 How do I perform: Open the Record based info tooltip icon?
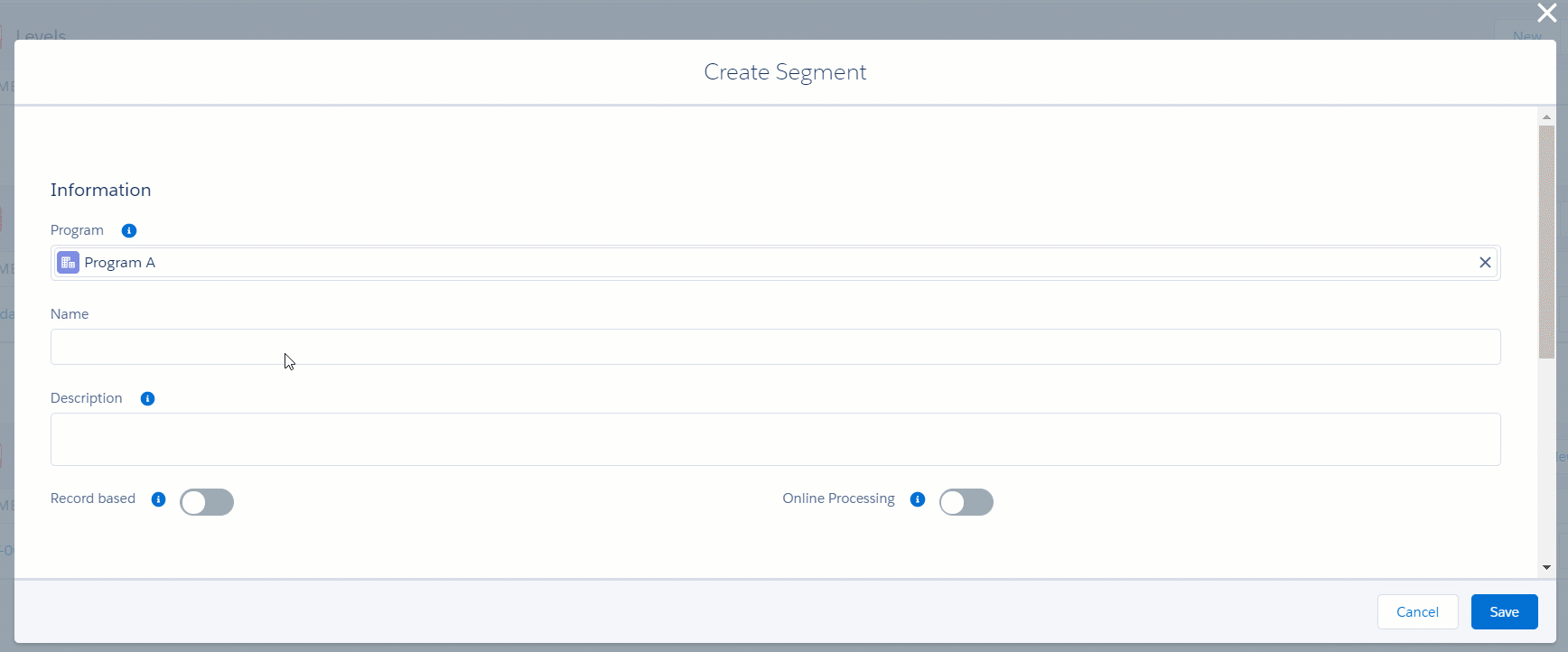pyautogui.click(x=158, y=499)
